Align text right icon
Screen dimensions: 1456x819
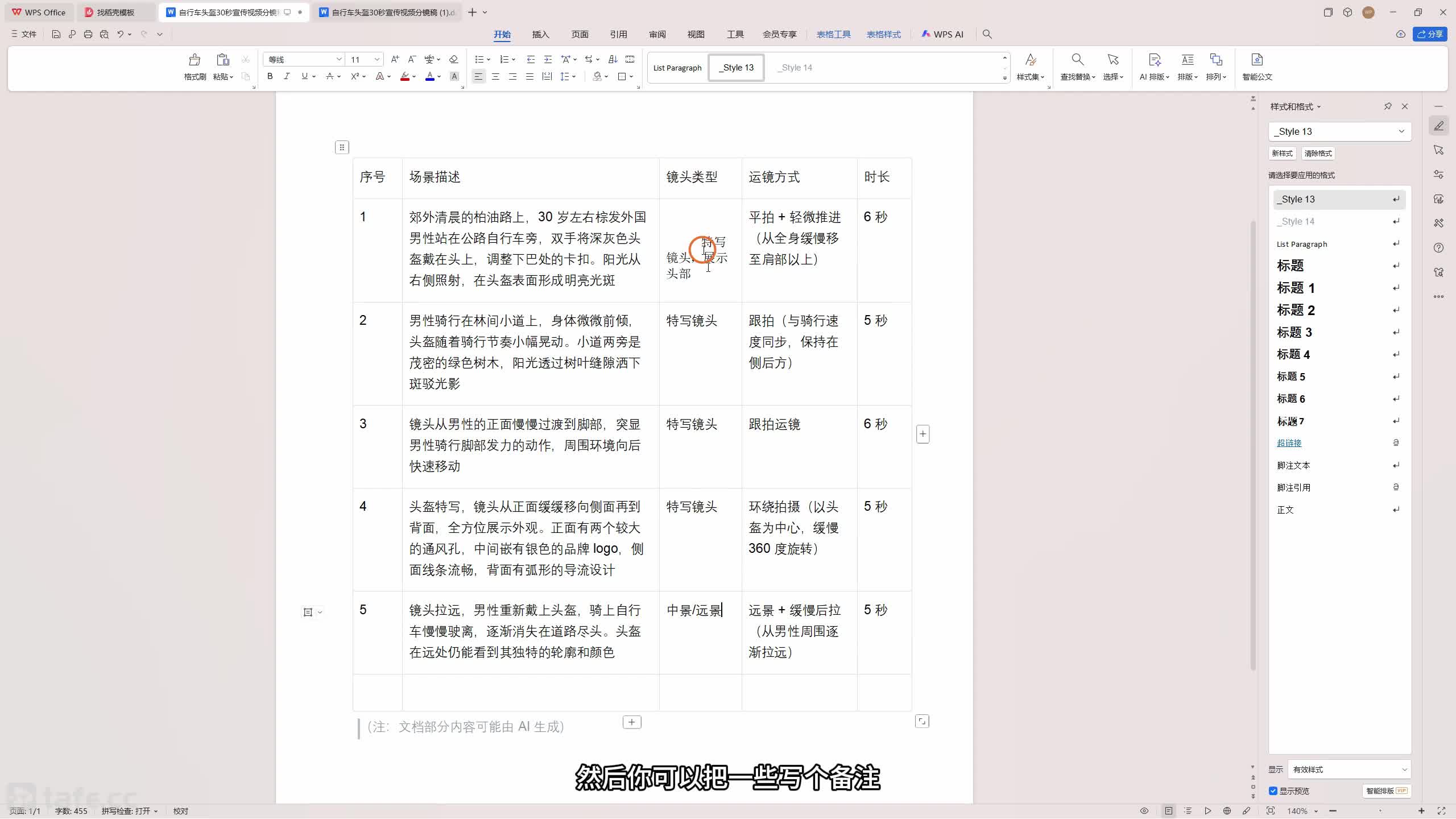tap(512, 76)
